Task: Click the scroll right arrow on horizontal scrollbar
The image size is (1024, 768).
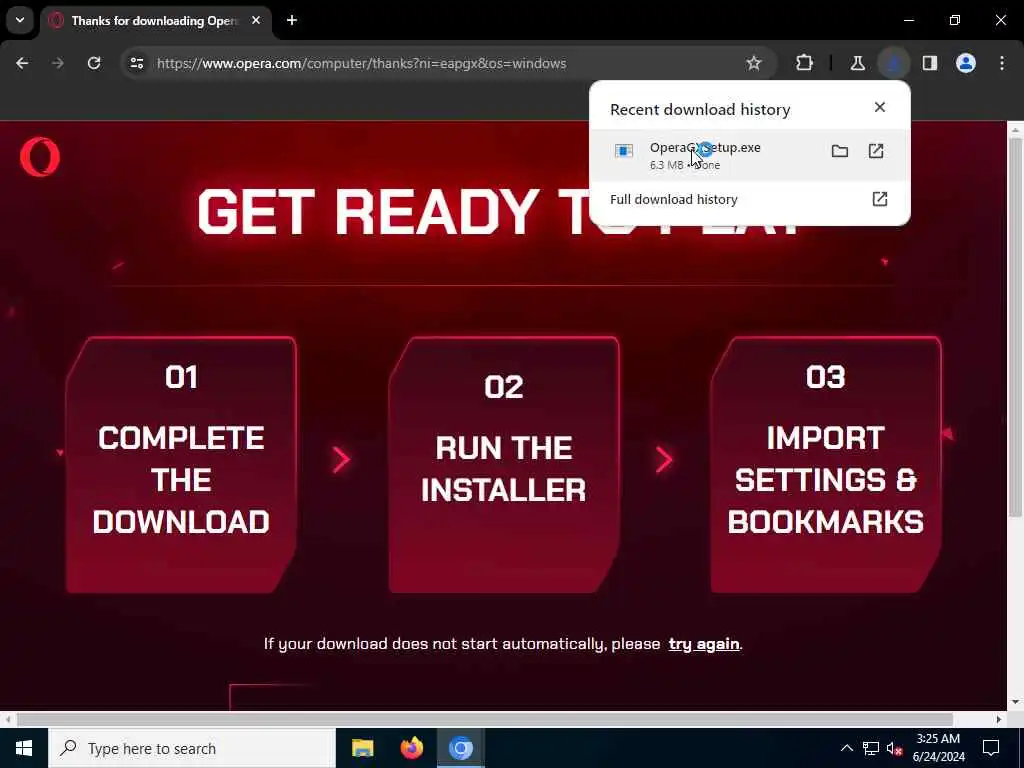Action: click(x=999, y=719)
